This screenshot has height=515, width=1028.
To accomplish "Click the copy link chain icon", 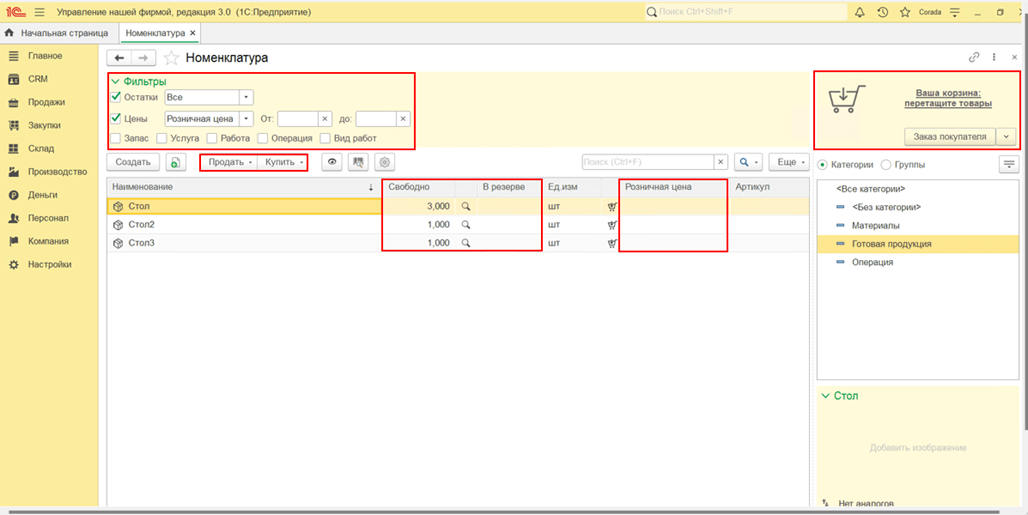I will click(975, 58).
